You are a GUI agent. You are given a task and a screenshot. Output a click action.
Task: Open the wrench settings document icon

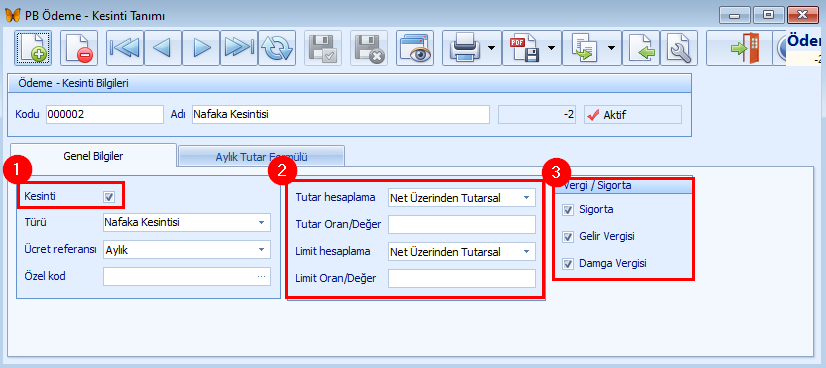tap(679, 48)
